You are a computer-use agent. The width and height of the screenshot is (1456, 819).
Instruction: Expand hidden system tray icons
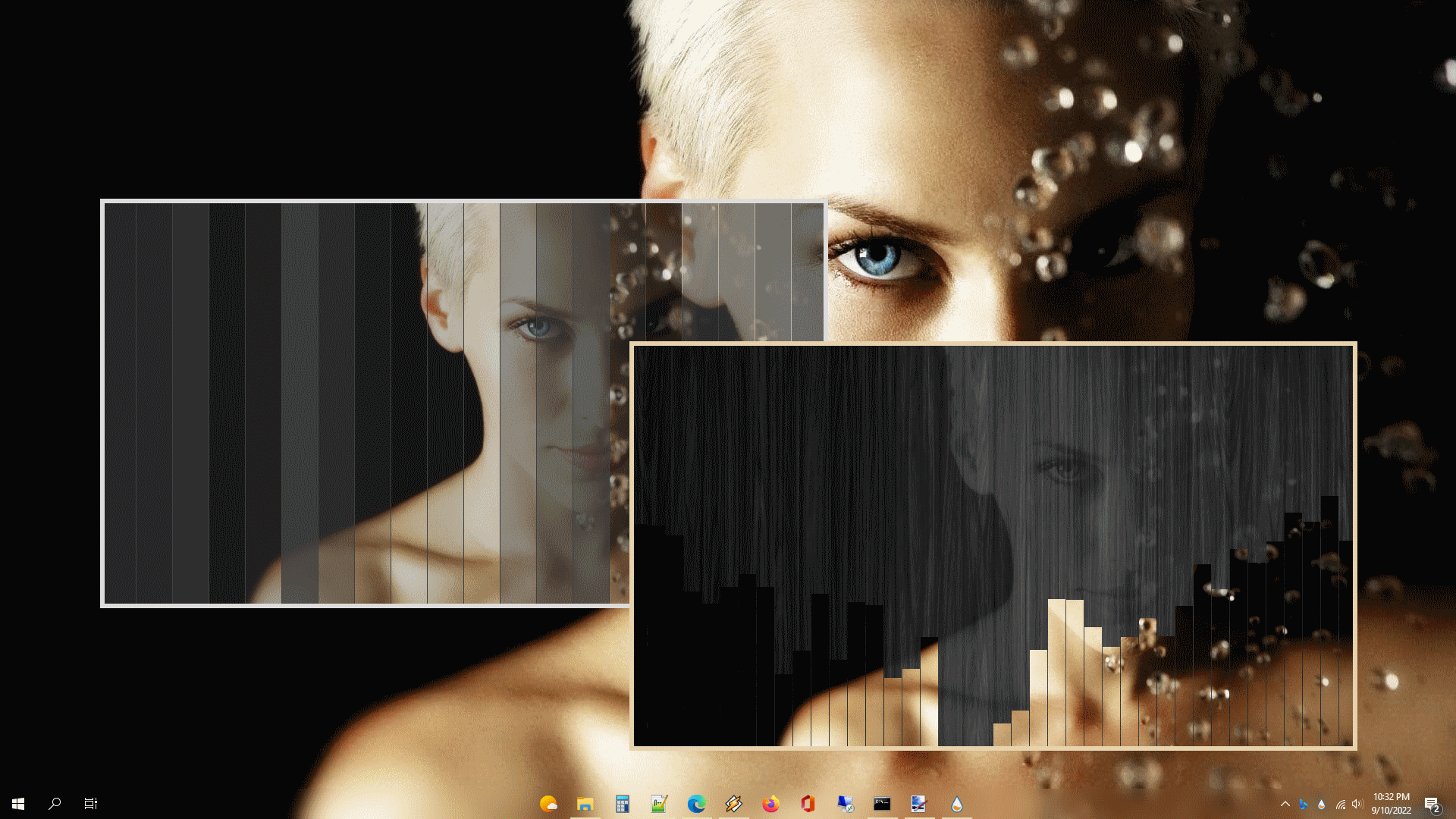point(1286,804)
